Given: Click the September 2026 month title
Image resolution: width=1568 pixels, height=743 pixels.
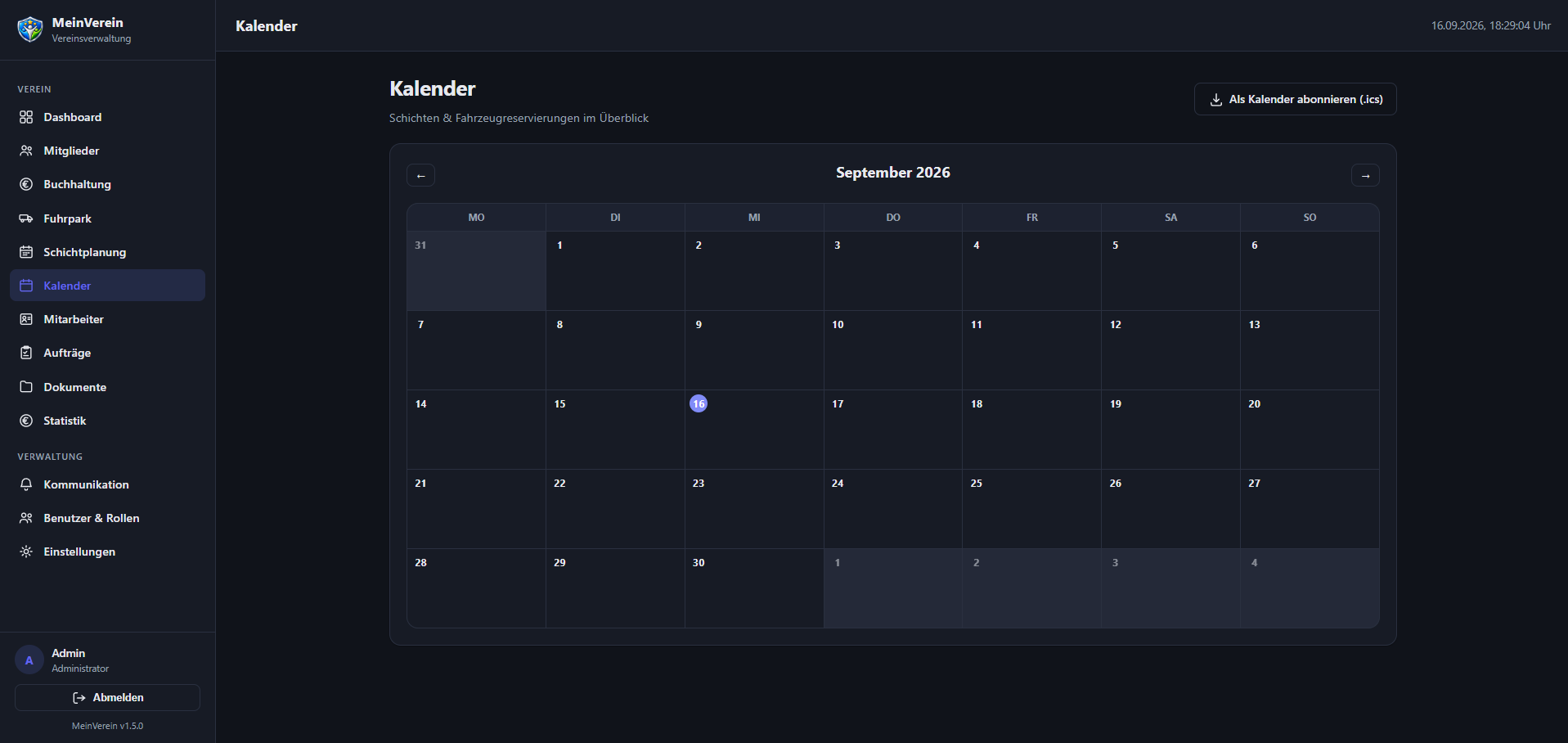Looking at the screenshot, I should (x=893, y=173).
